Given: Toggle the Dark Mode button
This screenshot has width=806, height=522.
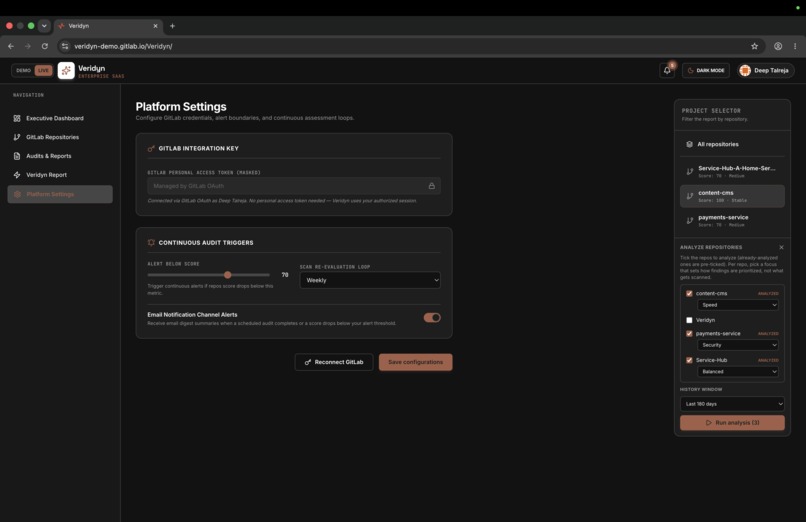Looking at the screenshot, I should coord(706,70).
